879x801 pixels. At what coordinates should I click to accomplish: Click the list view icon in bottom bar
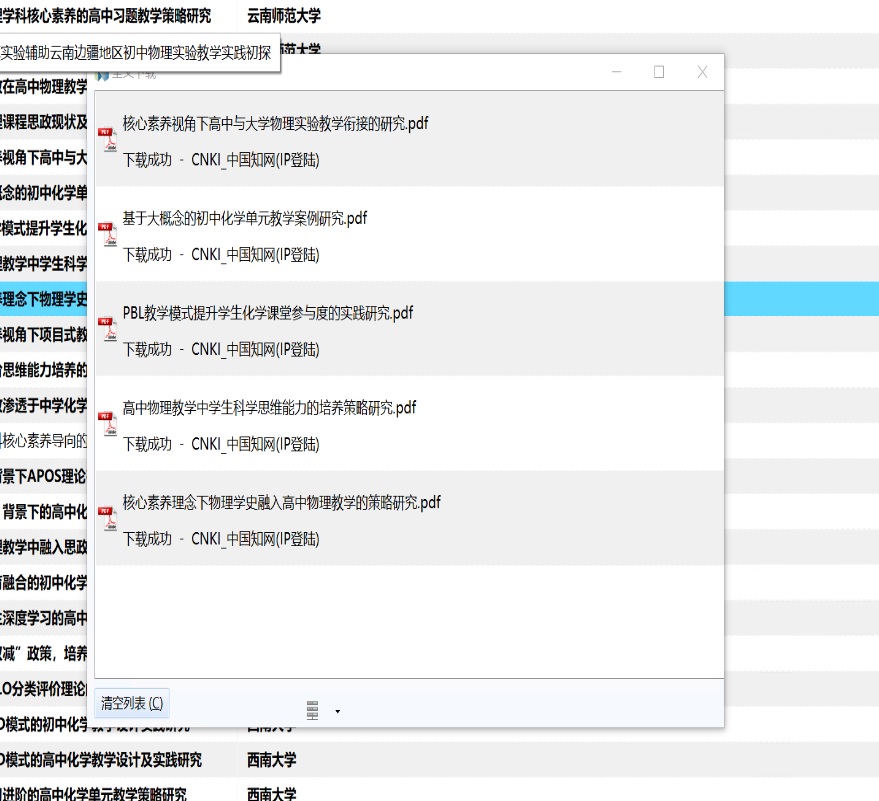pos(313,710)
